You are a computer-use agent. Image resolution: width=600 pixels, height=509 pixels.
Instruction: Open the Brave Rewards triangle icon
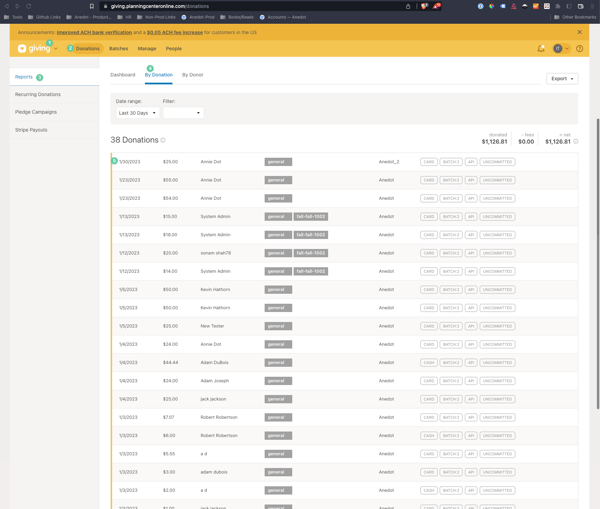pos(436,6)
